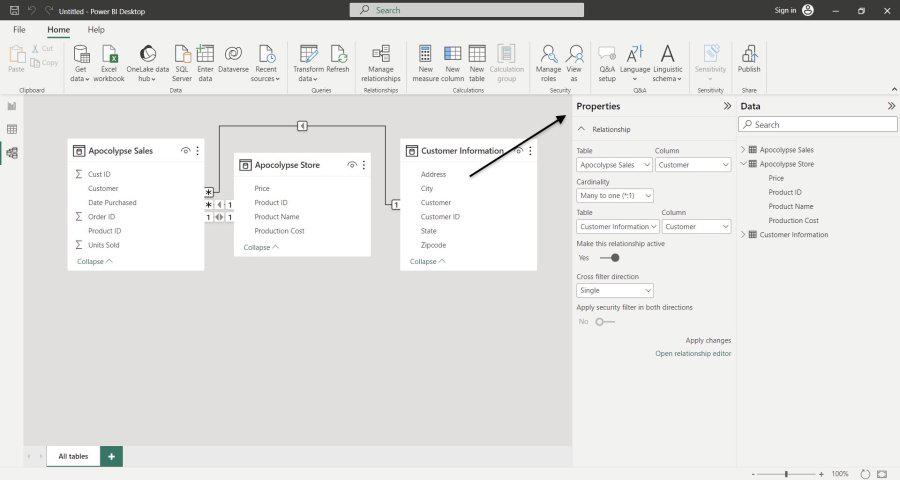
Task: Select the All tables tab
Action: click(73, 456)
